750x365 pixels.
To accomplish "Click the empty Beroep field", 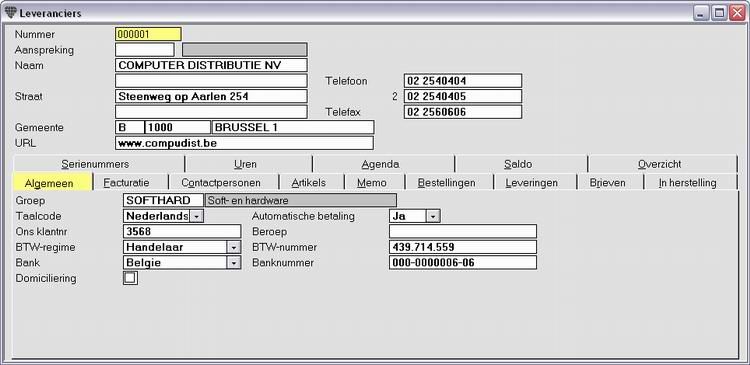I will (463, 232).
